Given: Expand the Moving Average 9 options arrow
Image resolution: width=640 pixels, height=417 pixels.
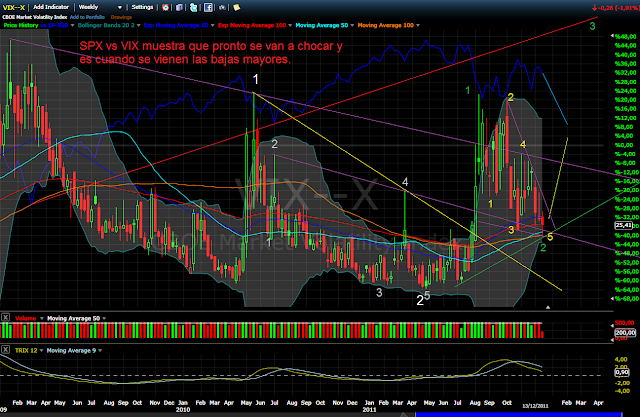Looking at the screenshot, I should 100,350.
